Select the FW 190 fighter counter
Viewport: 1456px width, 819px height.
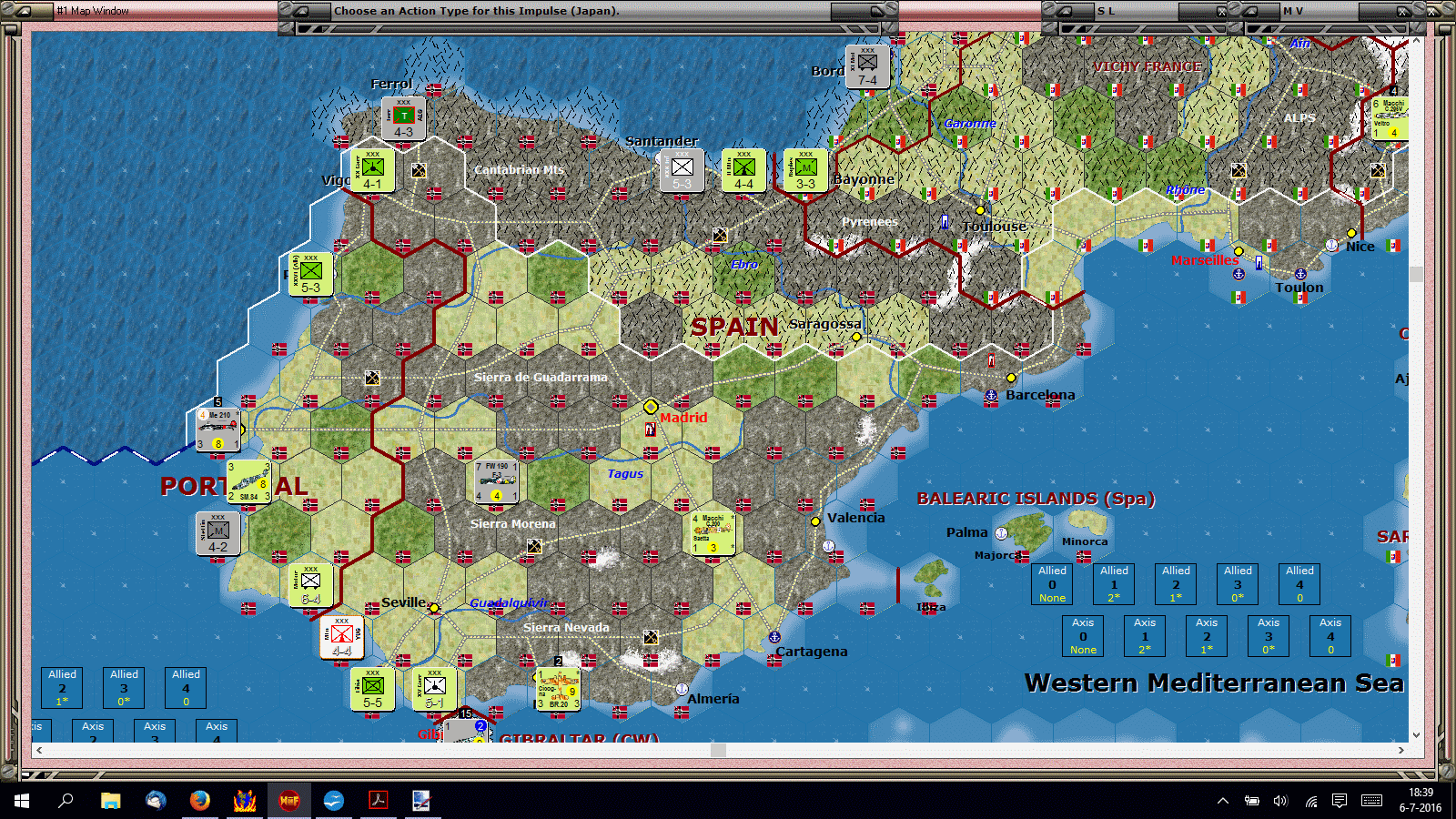[496, 481]
